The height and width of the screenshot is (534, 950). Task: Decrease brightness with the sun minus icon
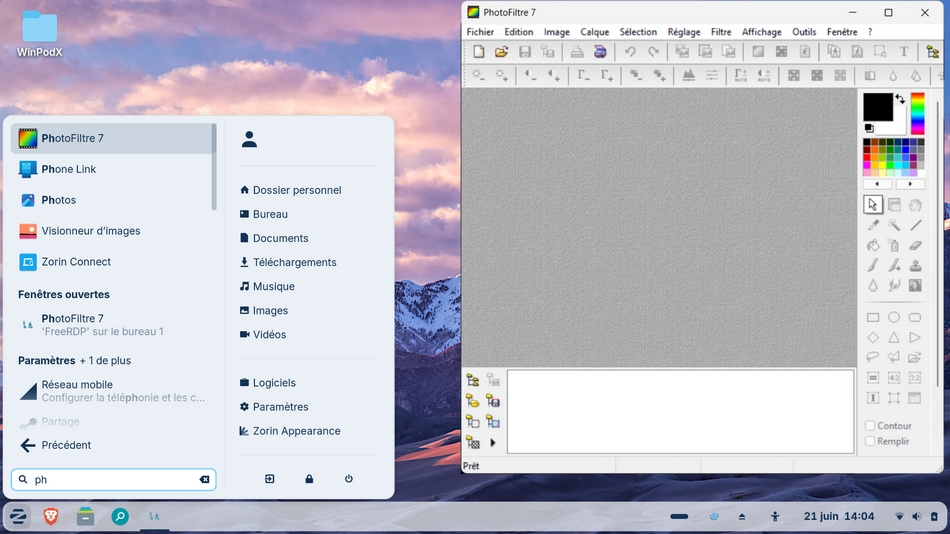pyautogui.click(x=479, y=75)
